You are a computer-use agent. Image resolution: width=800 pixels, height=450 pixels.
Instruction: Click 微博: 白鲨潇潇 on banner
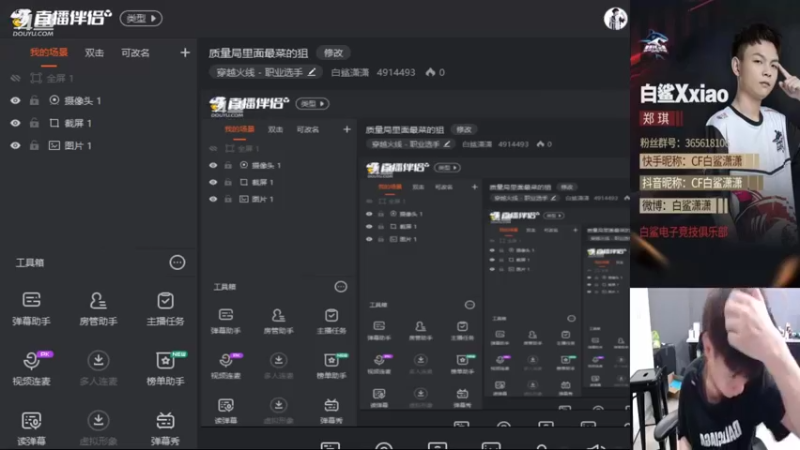tap(677, 206)
